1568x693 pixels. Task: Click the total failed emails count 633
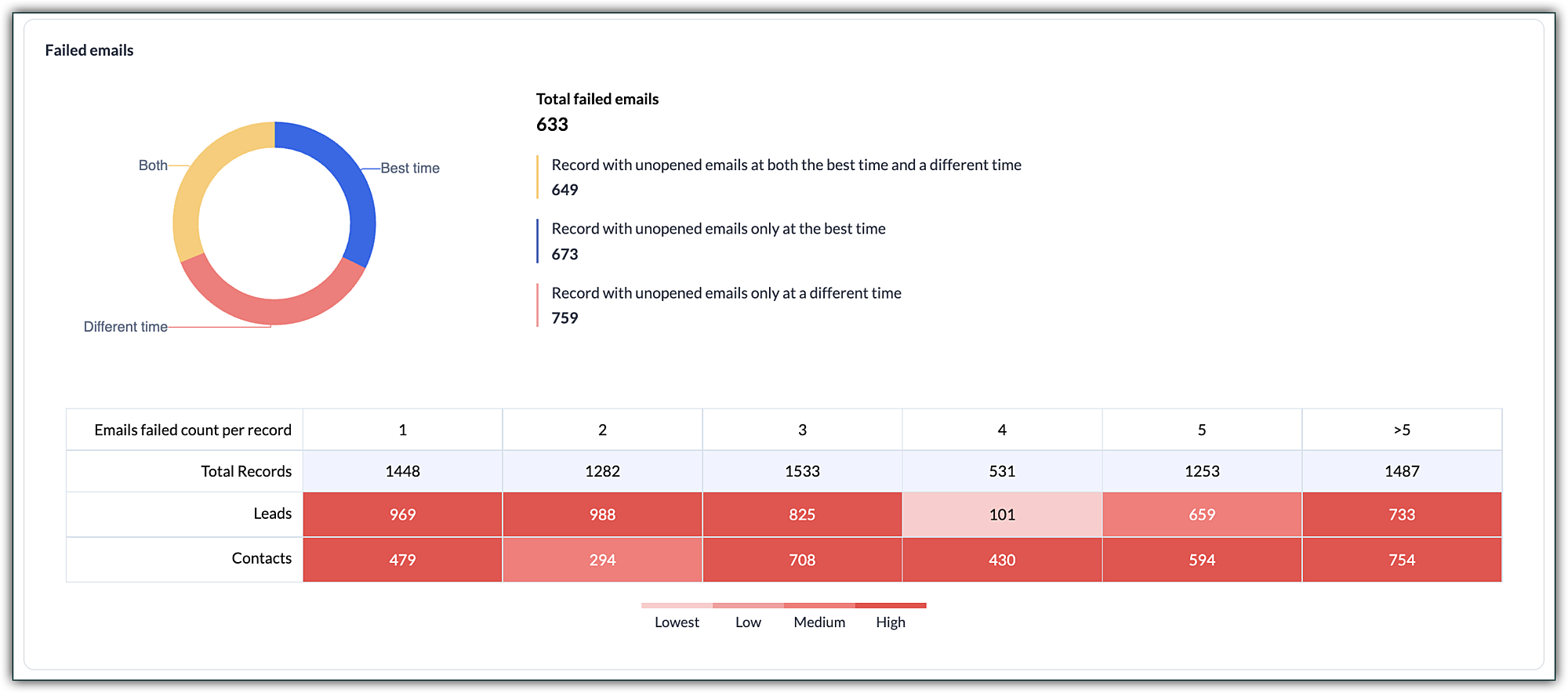552,125
